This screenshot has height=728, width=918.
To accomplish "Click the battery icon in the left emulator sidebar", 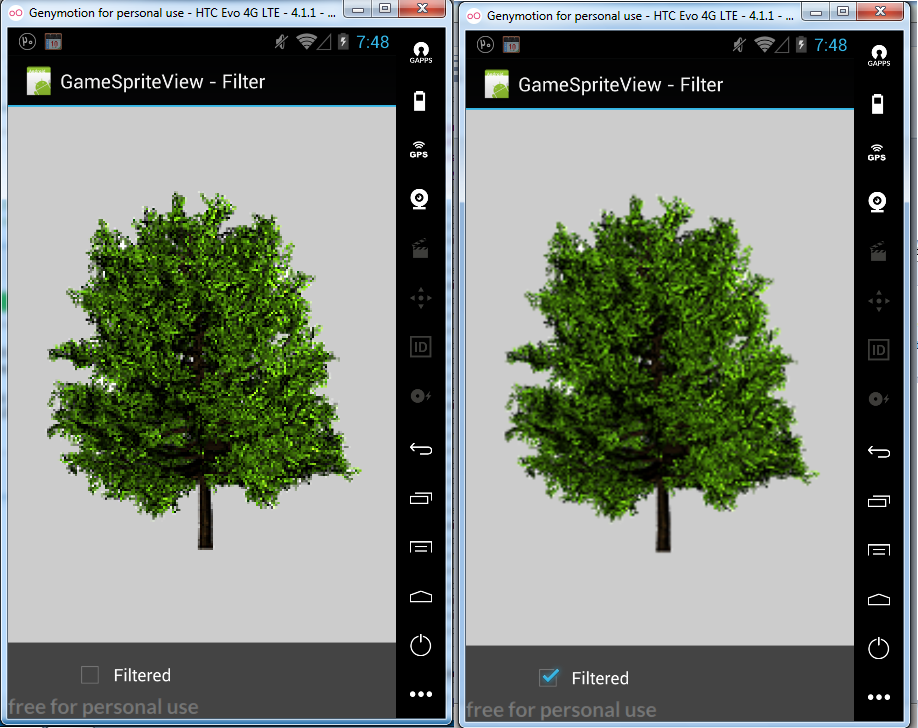I will tap(420, 100).
